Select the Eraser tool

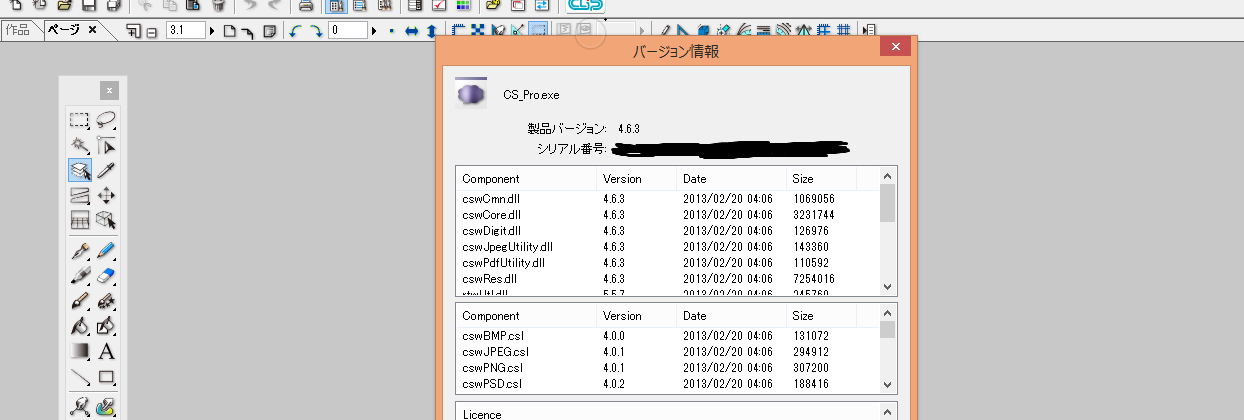(106, 275)
